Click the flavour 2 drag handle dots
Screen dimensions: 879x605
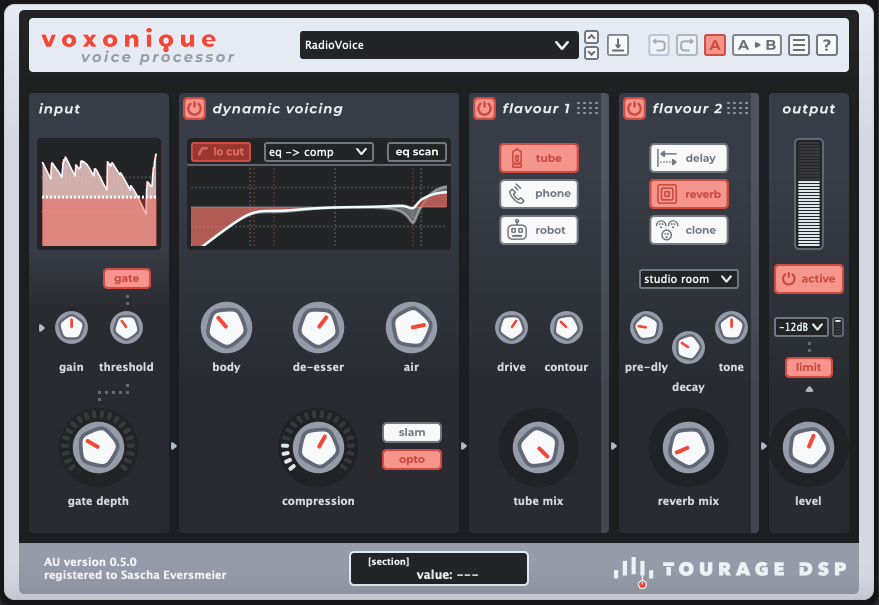pyautogui.click(x=738, y=108)
